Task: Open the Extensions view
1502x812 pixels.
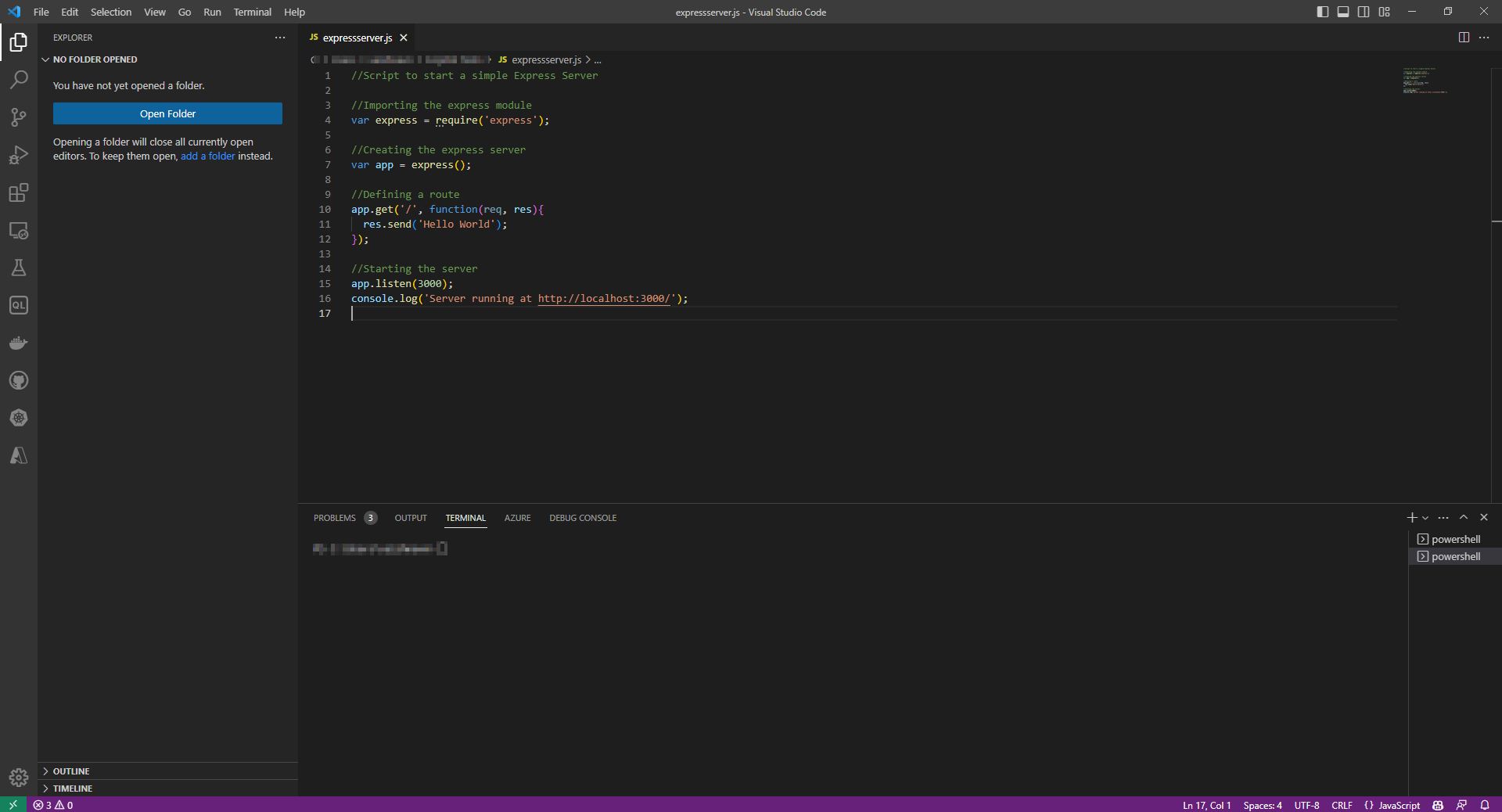Action: coord(19,193)
